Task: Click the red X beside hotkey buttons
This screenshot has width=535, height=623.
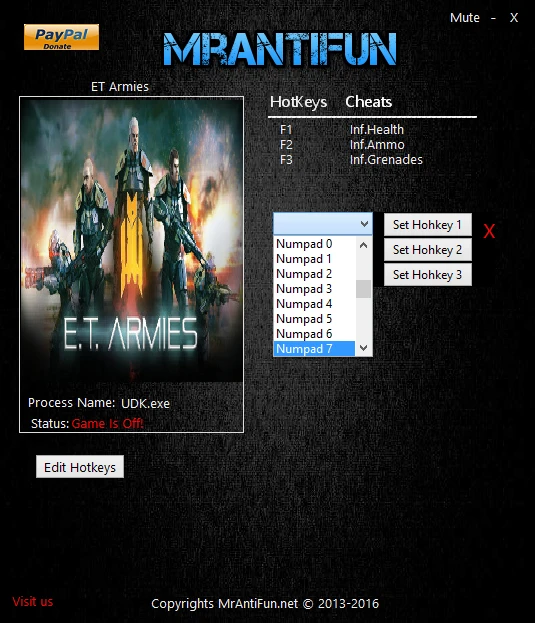Action: (x=489, y=231)
